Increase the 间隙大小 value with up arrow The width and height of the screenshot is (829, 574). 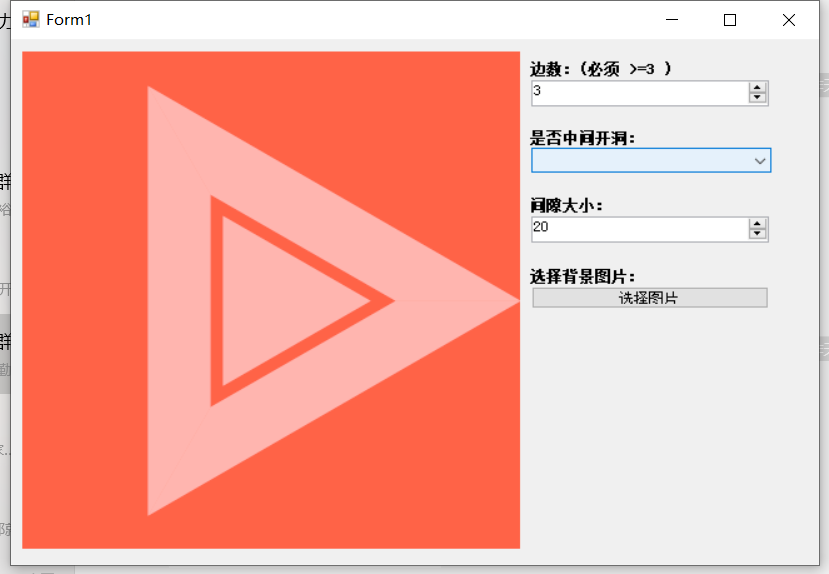pos(757,224)
